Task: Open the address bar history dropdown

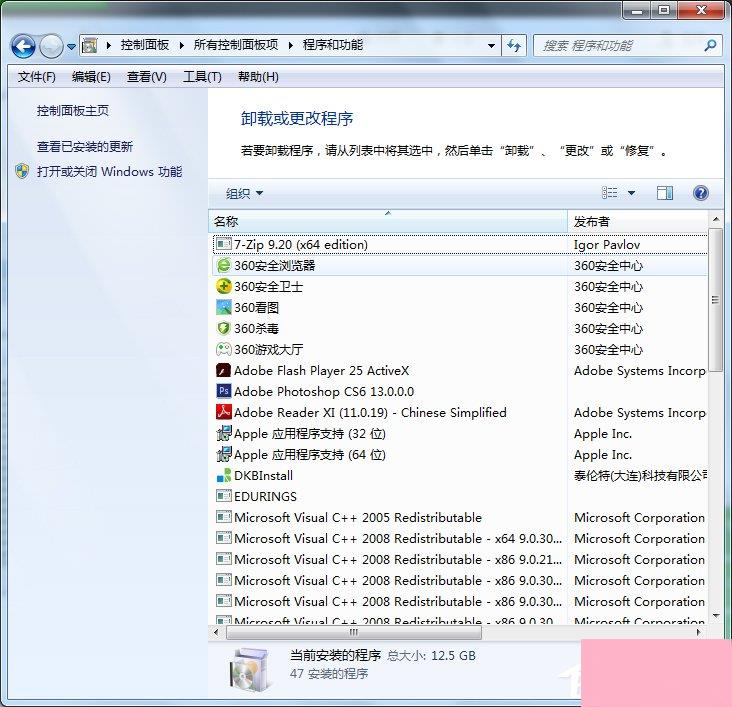Action: [x=491, y=46]
